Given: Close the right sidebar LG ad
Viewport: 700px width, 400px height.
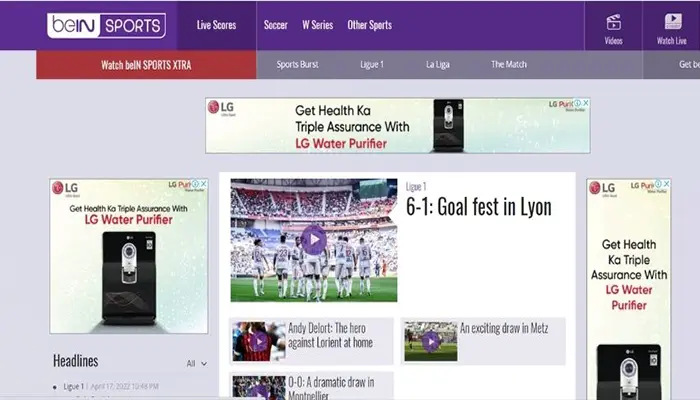Looking at the screenshot, I should coord(667,184).
